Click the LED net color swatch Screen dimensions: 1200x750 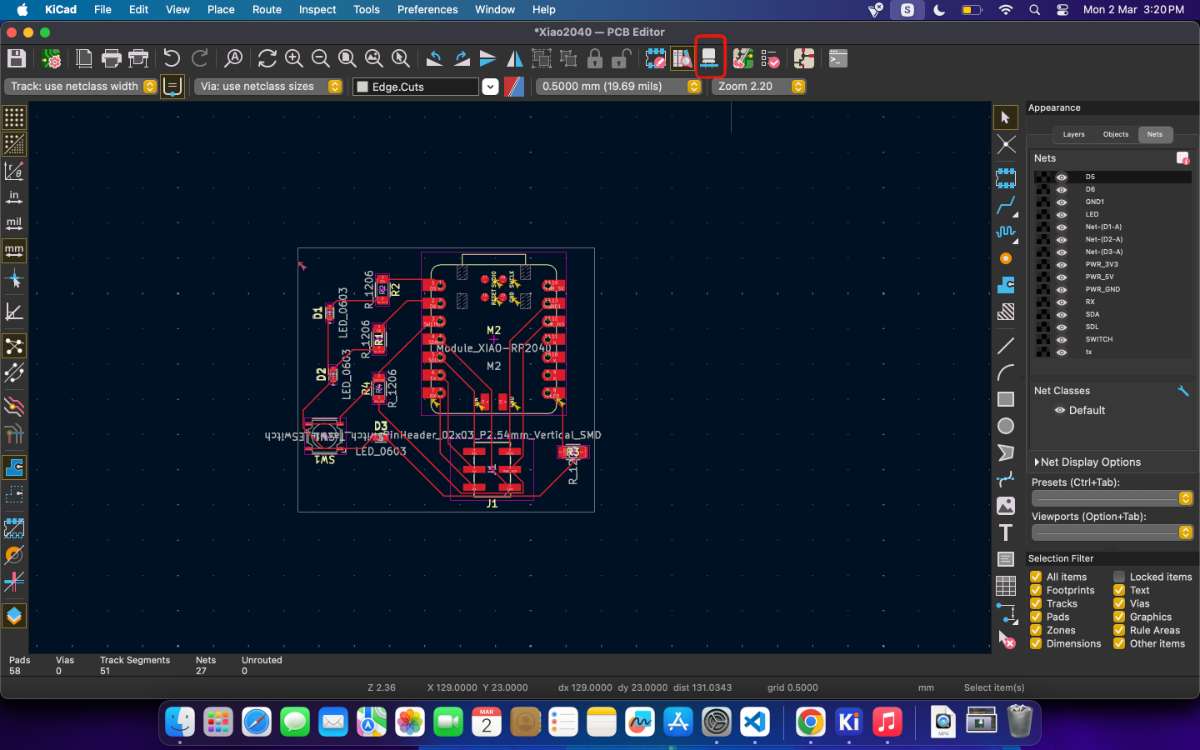click(1044, 214)
